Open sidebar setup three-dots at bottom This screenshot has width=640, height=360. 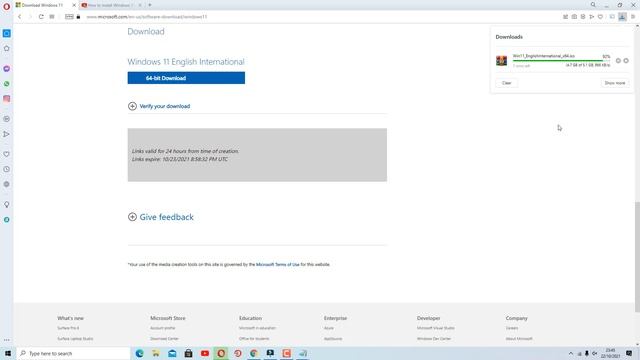[7, 340]
